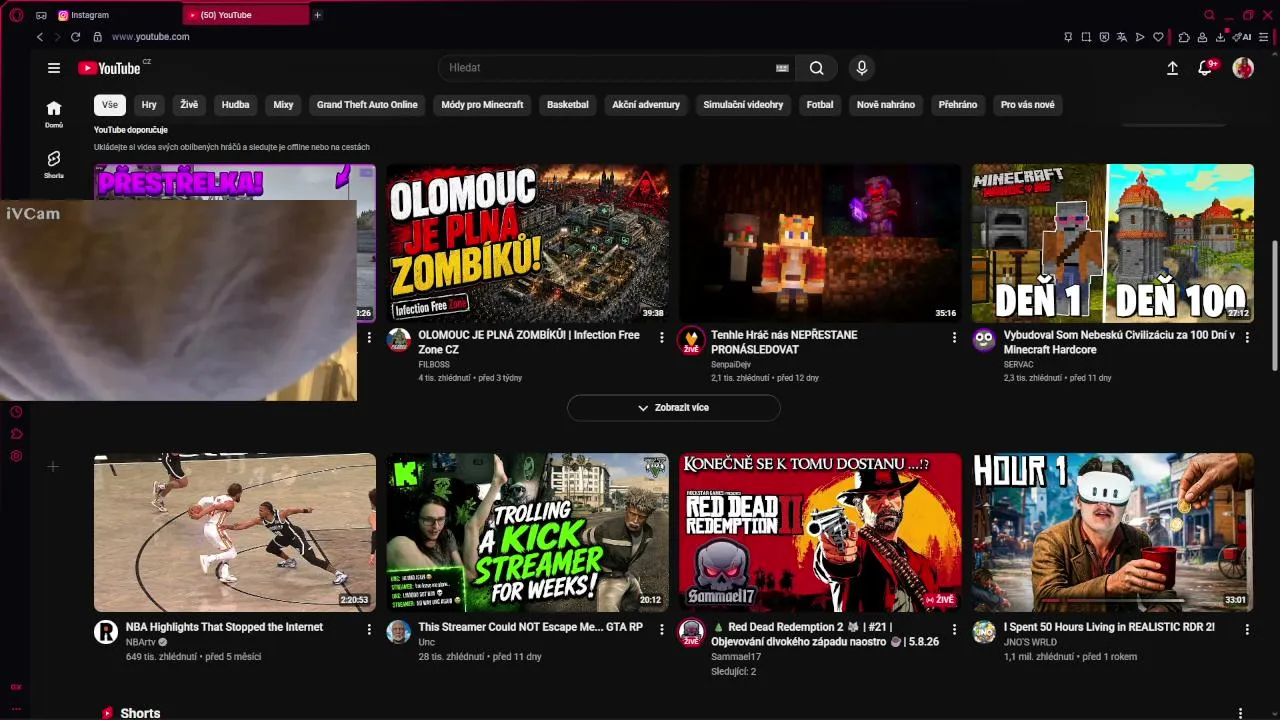Open the Domů home sidebar item
Image resolution: width=1280 pixels, height=720 pixels.
tap(54, 114)
